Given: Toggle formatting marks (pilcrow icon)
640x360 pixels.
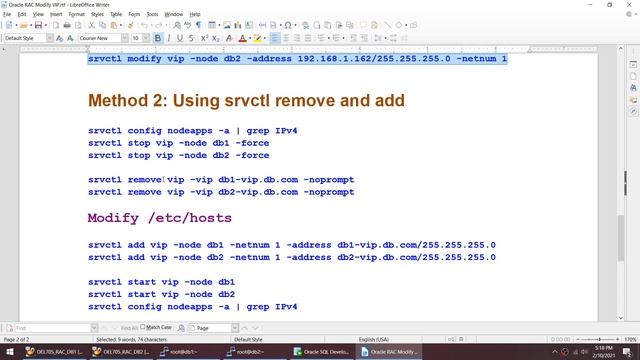Looking at the screenshot, I should 198,25.
